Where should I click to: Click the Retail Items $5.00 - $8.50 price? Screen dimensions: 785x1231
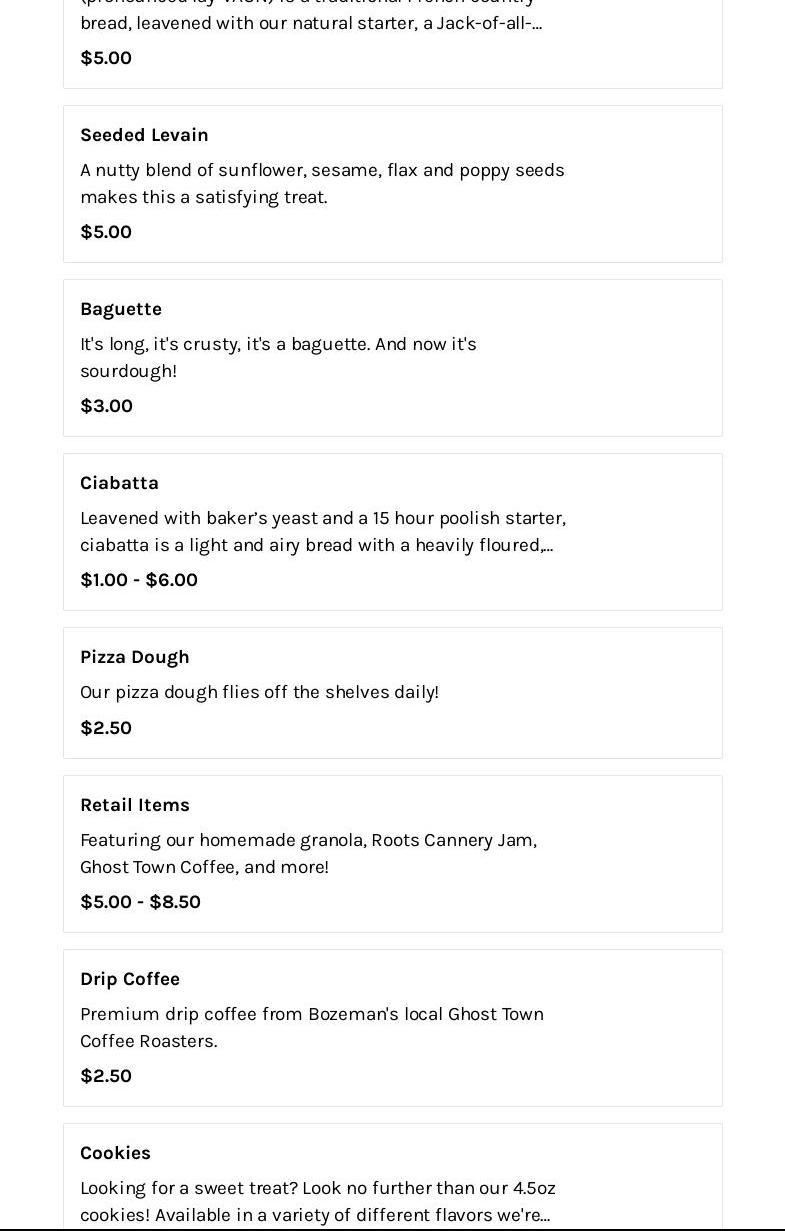(140, 902)
